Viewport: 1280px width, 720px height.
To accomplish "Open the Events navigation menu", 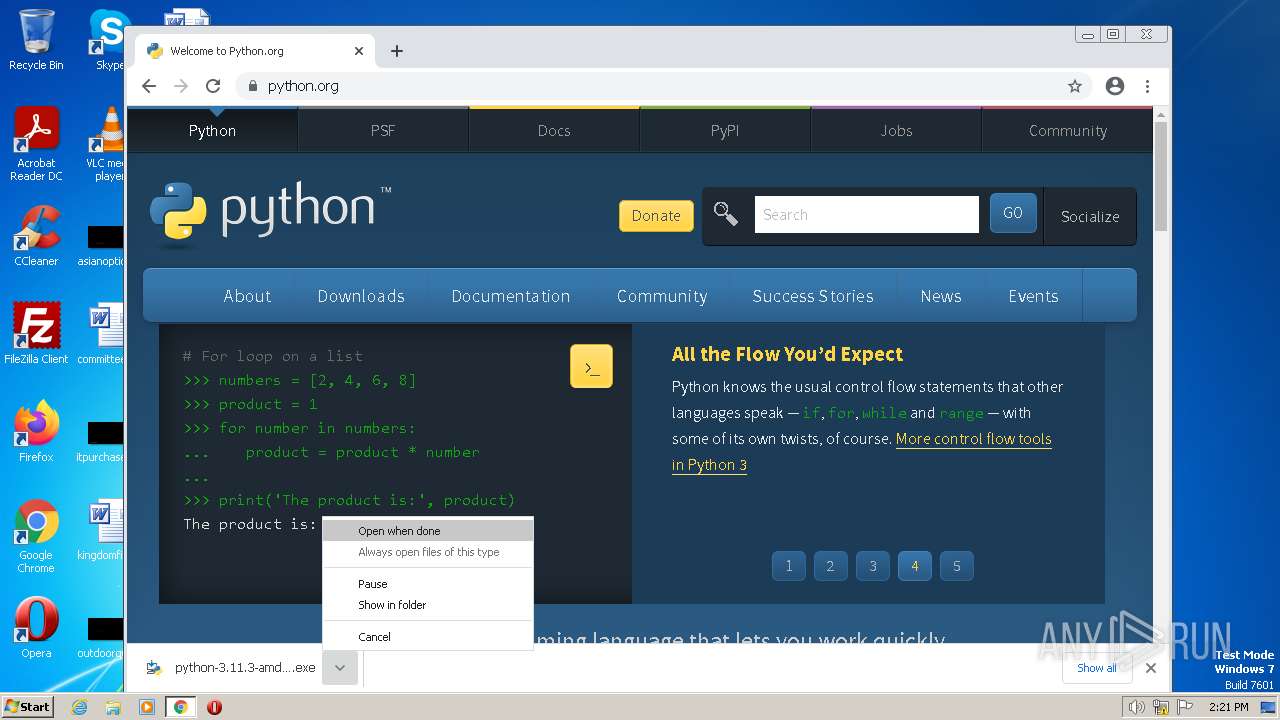I will click(x=1033, y=296).
